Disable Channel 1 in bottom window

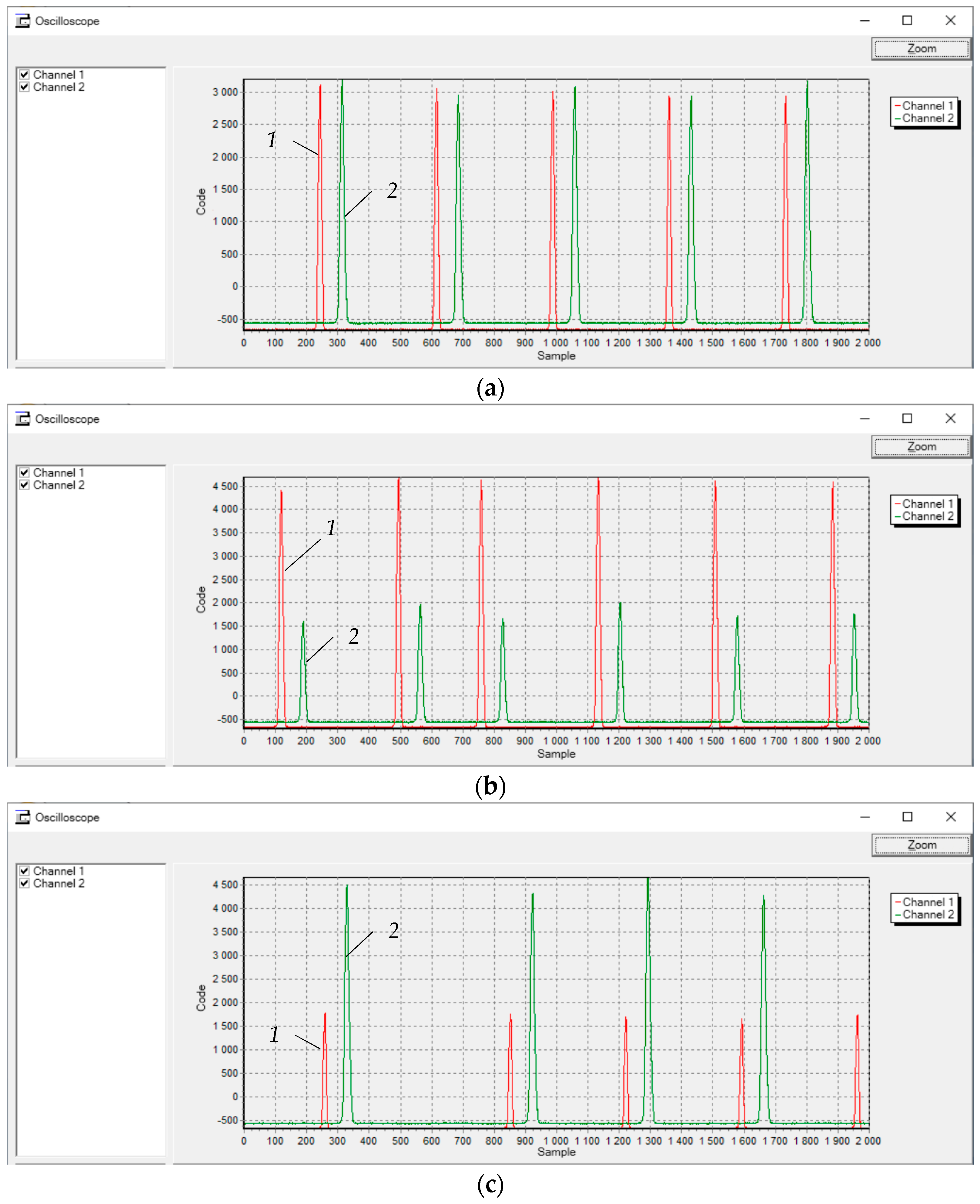pyautogui.click(x=24, y=870)
